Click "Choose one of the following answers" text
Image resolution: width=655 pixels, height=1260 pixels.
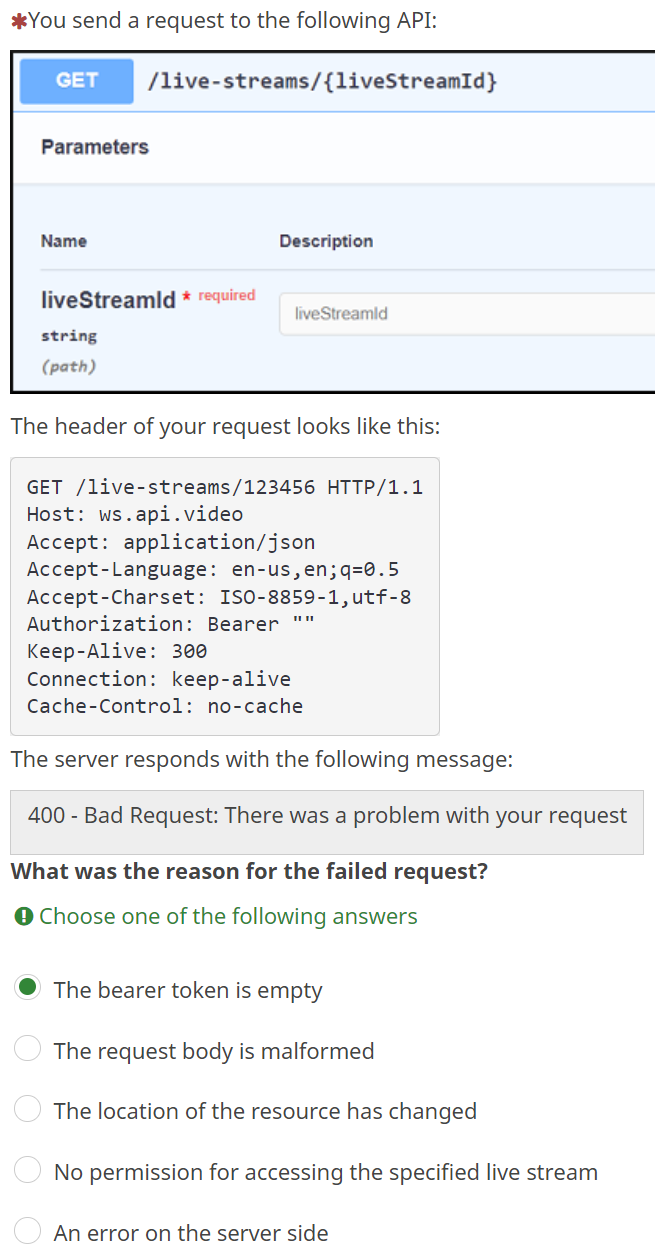(x=228, y=916)
